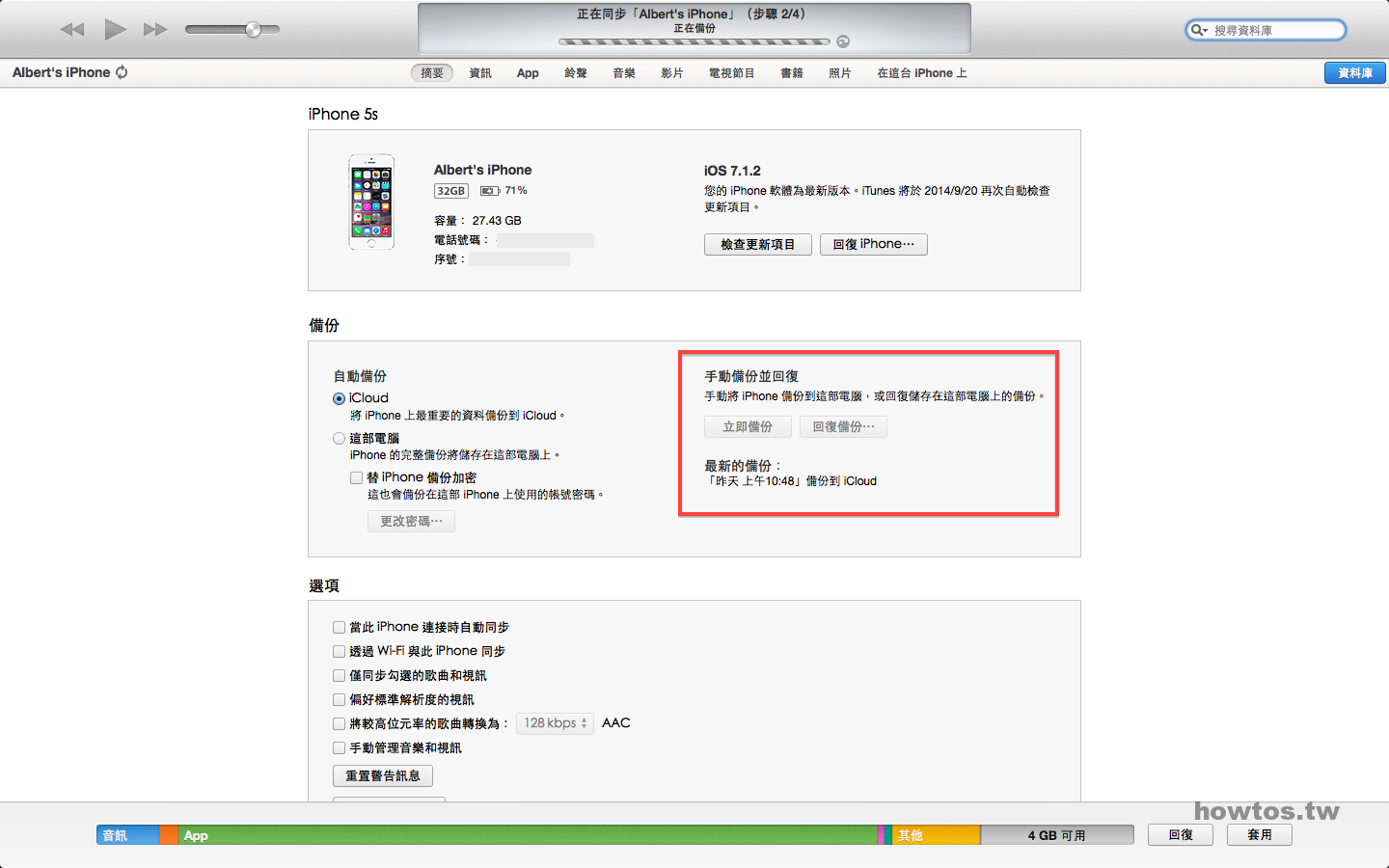Image resolution: width=1389 pixels, height=868 pixels.
Task: Click the 32GB capacity badge
Action: tap(450, 191)
